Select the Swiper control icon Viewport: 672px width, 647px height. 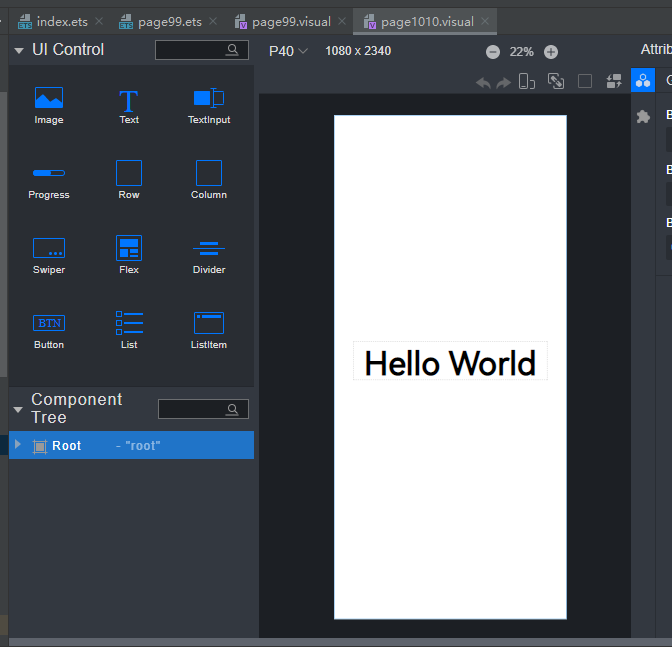(49, 248)
